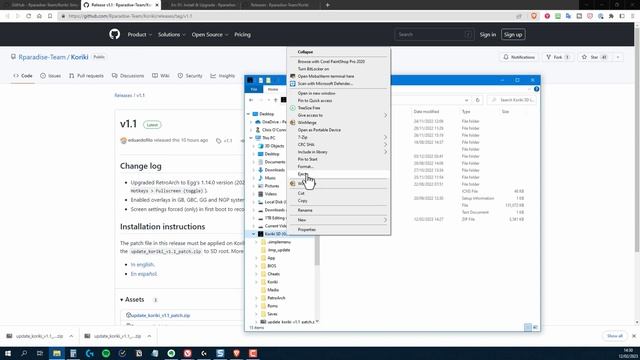Click Explorer search Koriki SD box
The width and height of the screenshot is (640, 360).
coord(513,100)
